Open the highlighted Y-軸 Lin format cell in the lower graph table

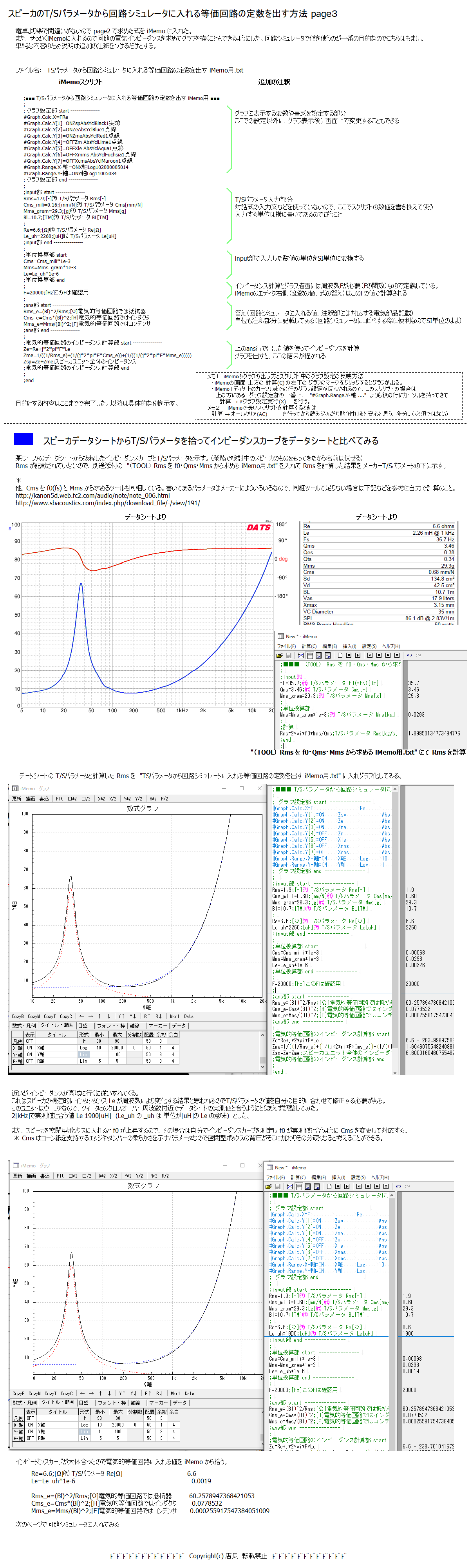[x=84, y=1431]
